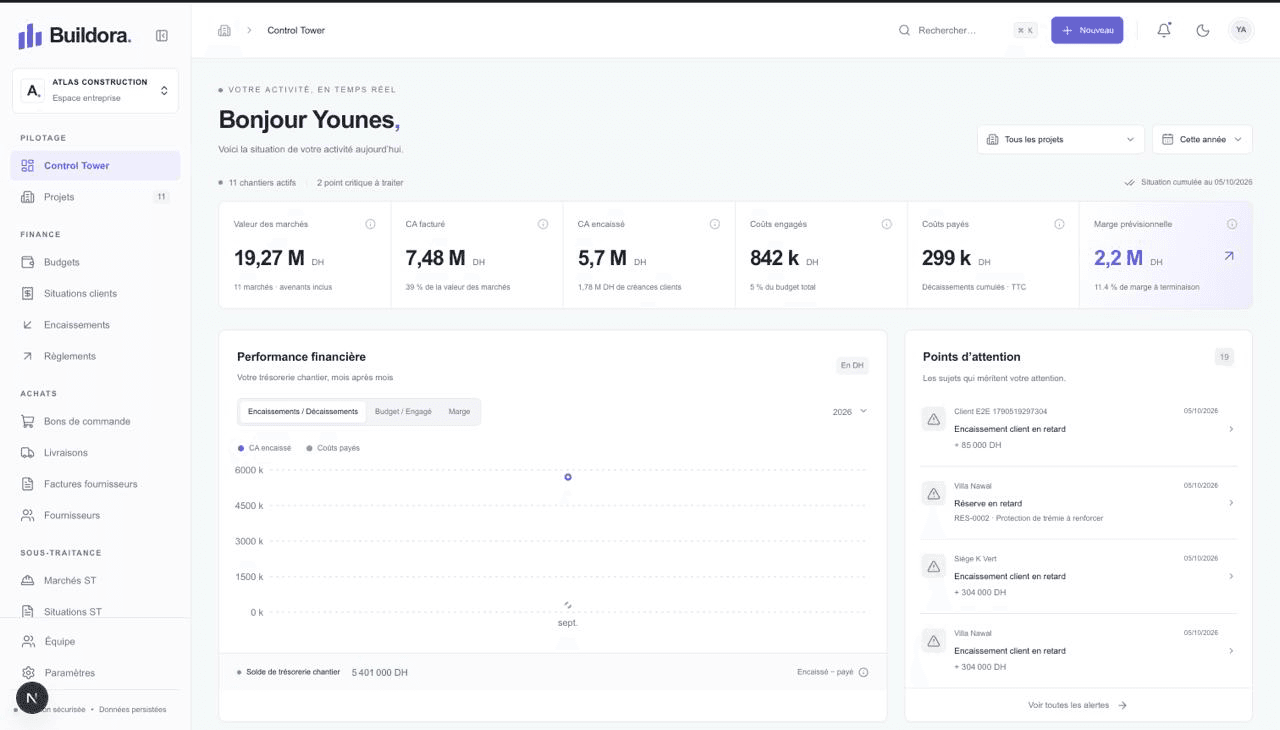Show info for CA encaissé
Viewport: 1280px width, 730px height.
714,224
